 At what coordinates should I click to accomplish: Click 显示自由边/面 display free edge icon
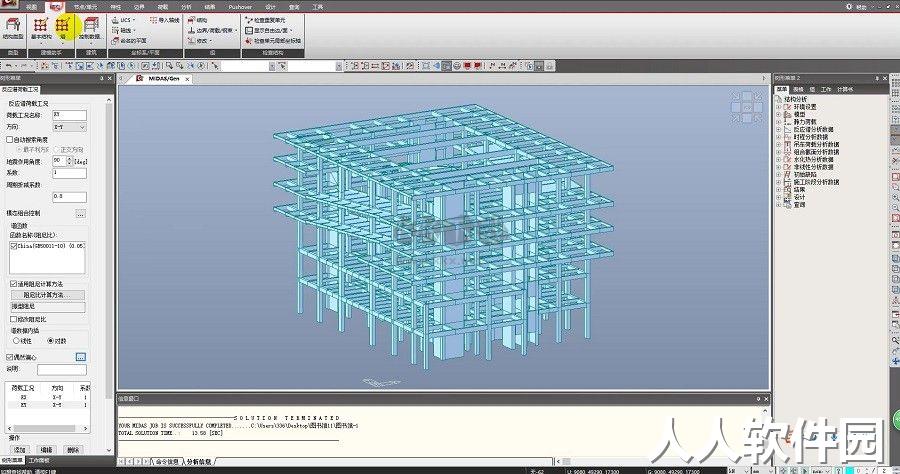(249, 30)
